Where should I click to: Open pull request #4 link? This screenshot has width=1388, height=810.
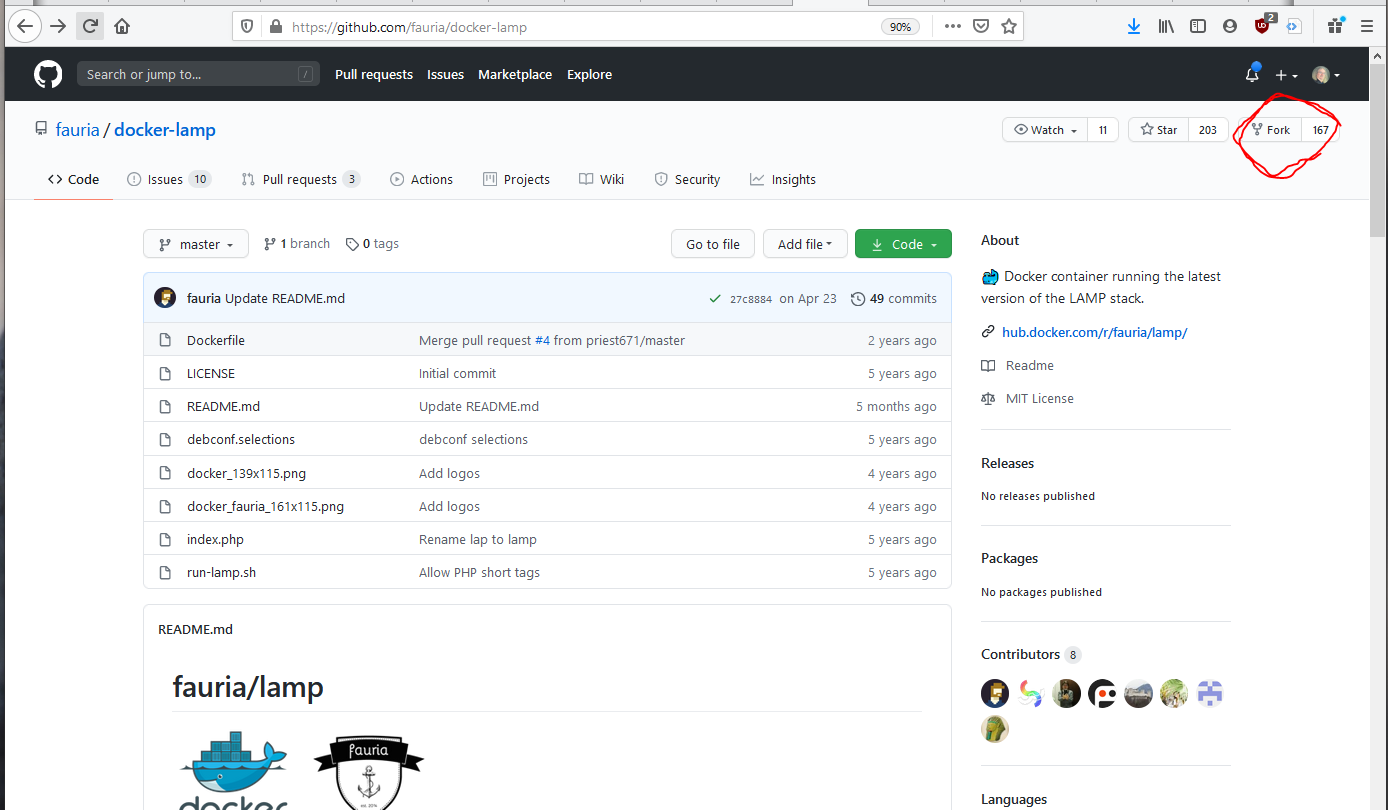[543, 340]
